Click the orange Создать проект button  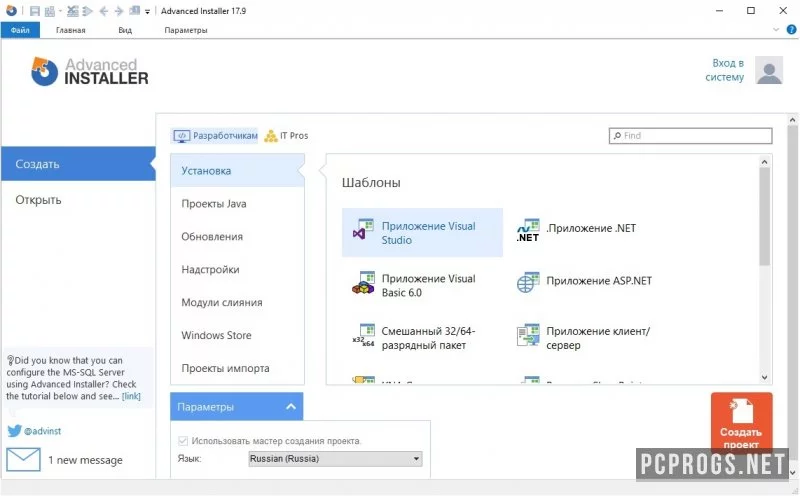point(741,421)
